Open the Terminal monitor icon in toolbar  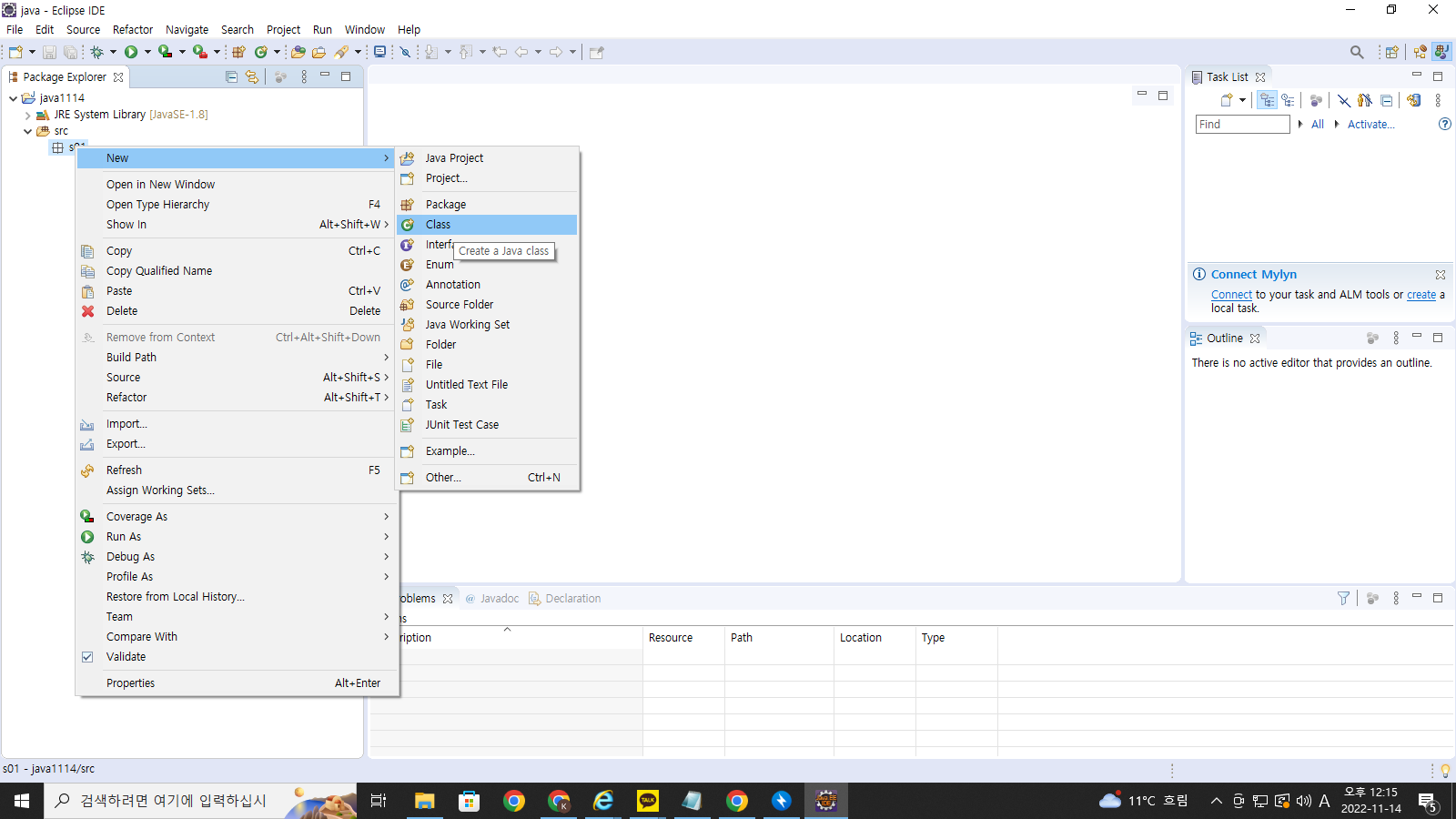(379, 53)
